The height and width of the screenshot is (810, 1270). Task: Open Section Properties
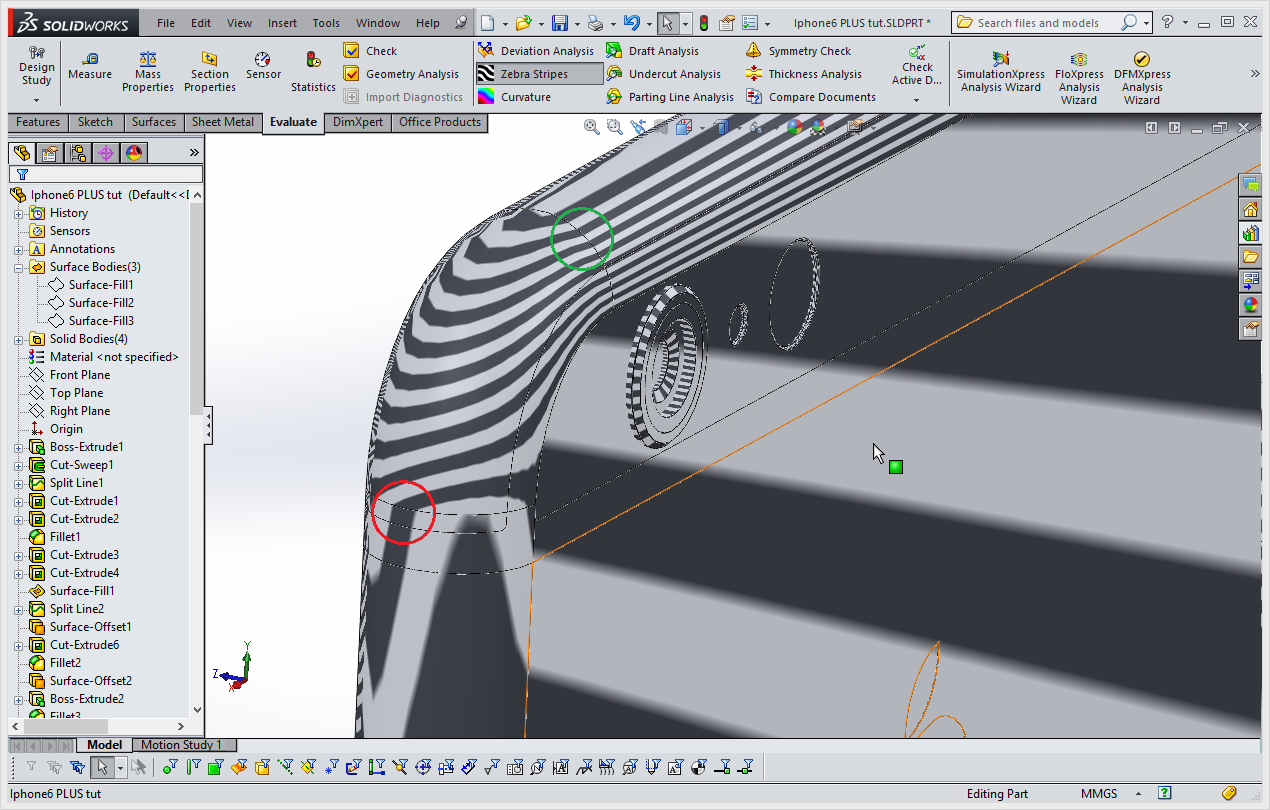(210, 72)
